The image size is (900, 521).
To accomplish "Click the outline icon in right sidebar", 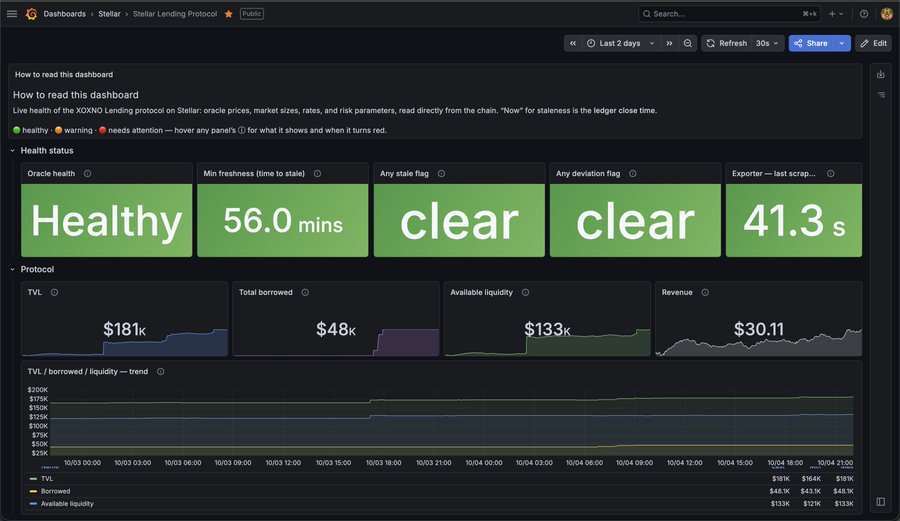I will pos(880,95).
